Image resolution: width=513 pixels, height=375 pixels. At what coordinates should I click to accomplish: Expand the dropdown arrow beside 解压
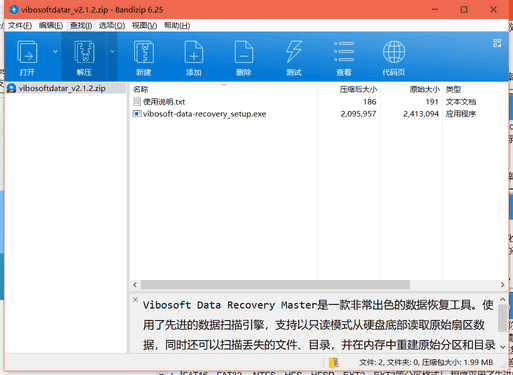coord(112,51)
